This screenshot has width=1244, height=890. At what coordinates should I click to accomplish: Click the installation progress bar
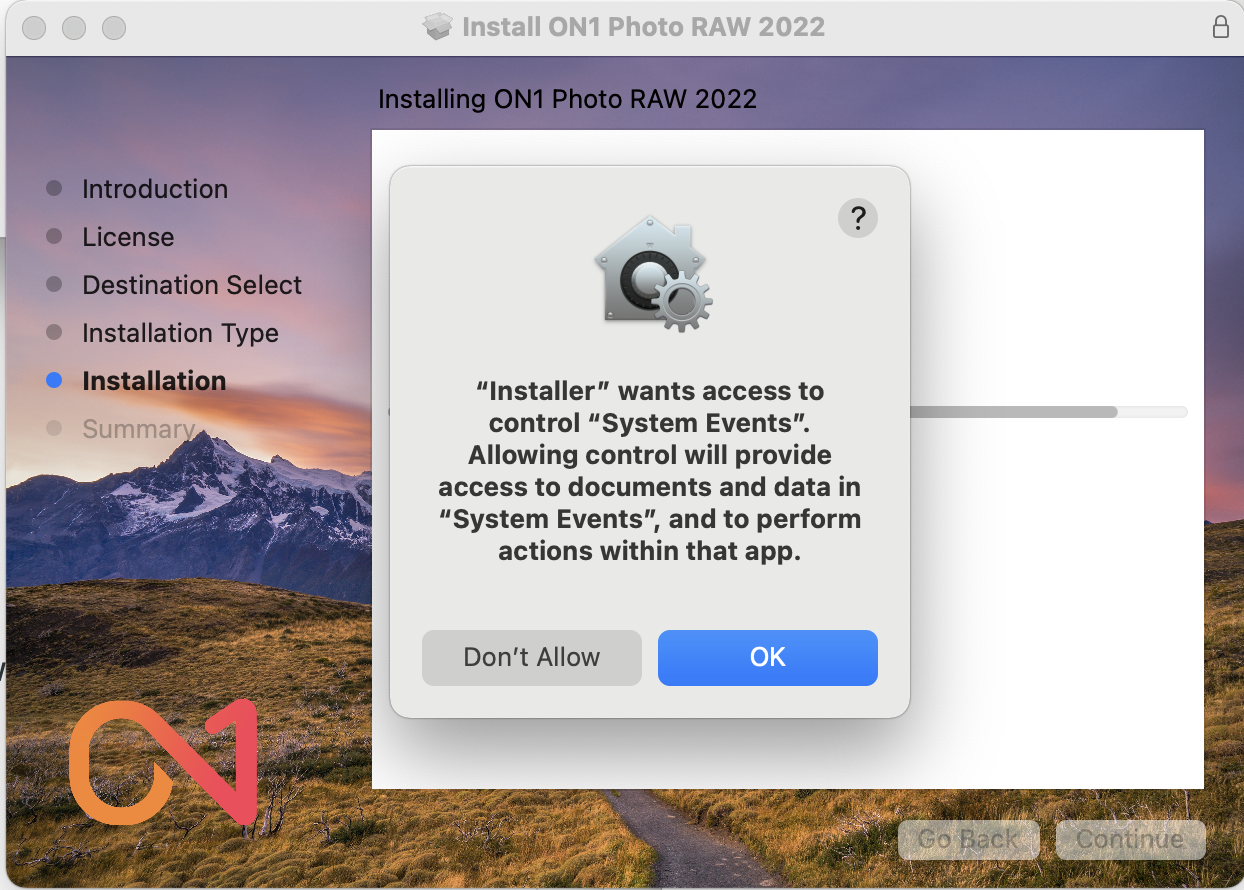pyautogui.click(x=1048, y=411)
